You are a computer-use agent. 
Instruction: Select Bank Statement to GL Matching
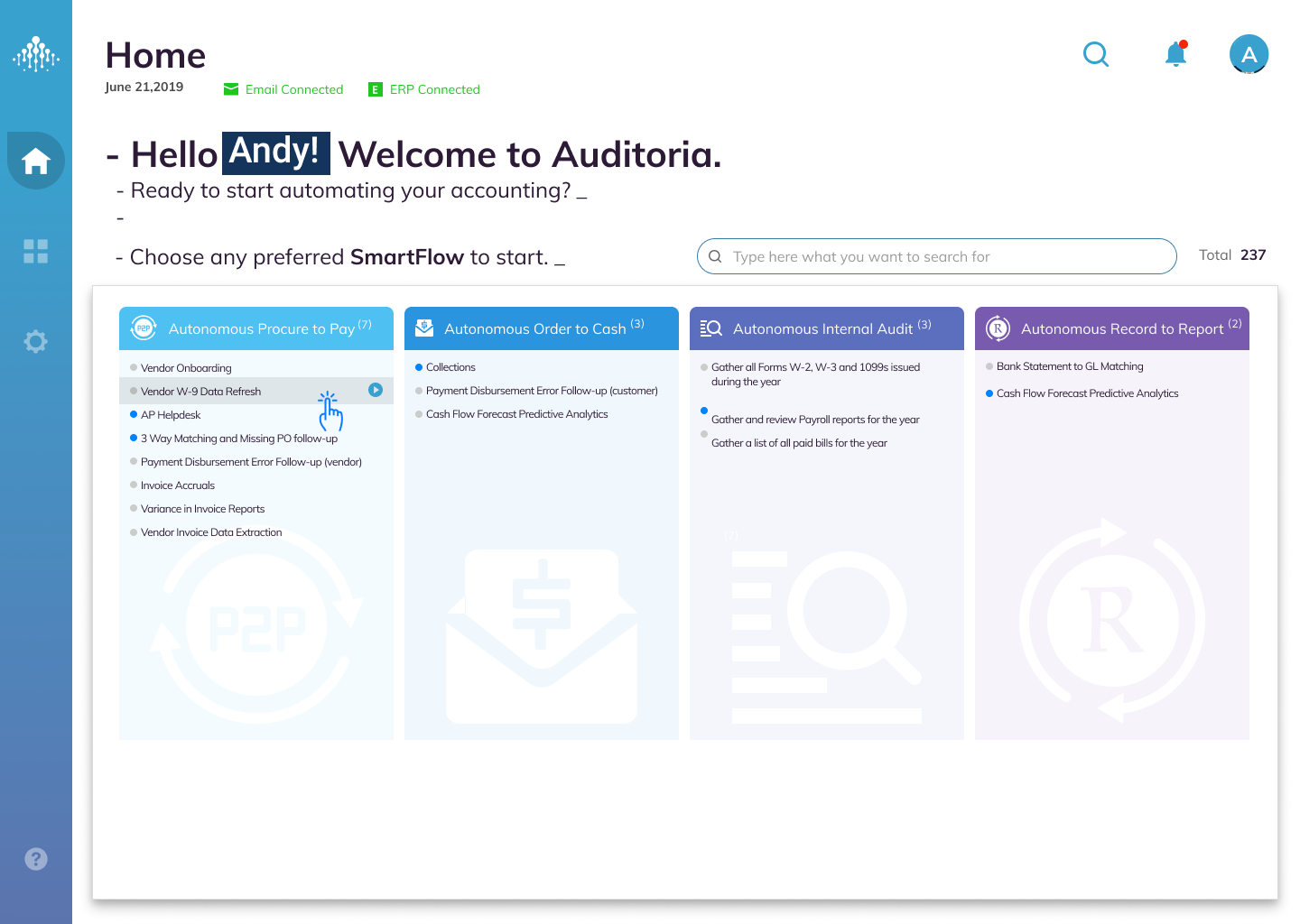coord(1070,366)
